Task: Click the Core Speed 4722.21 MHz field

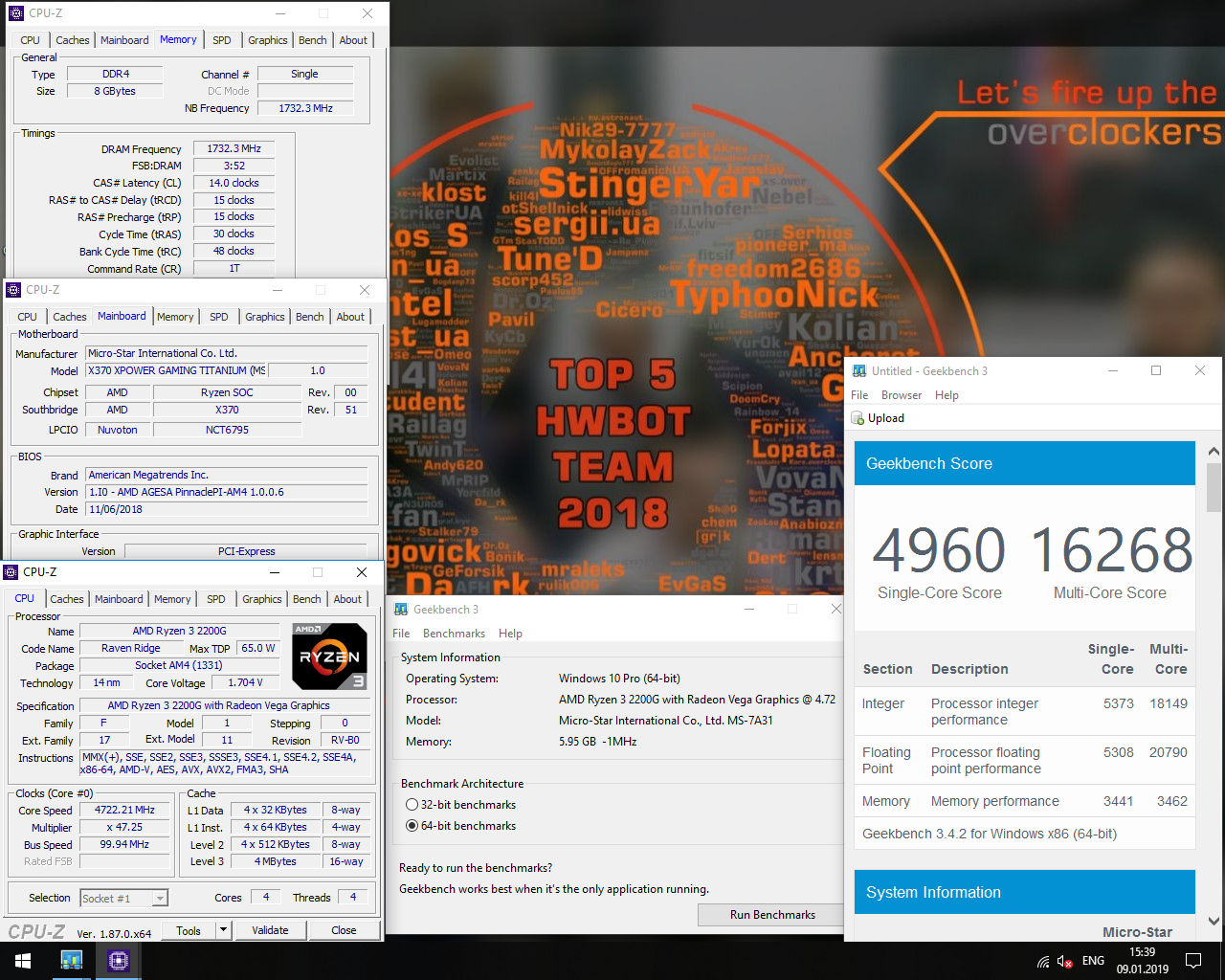Action: click(x=124, y=810)
